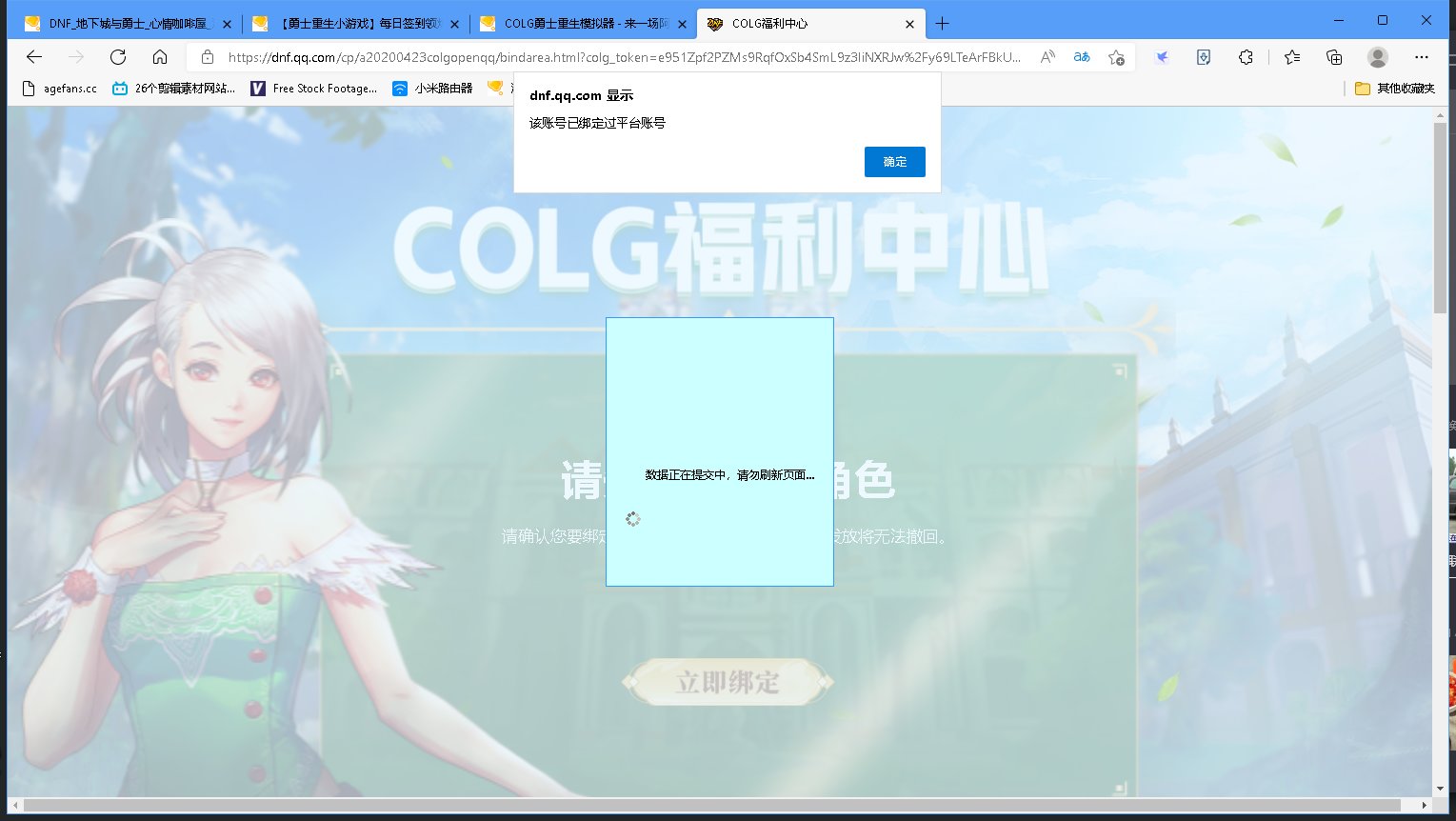Click the vertical page scrollbar thumb
Image resolution: width=1456 pixels, height=821 pixels.
coord(1440,217)
